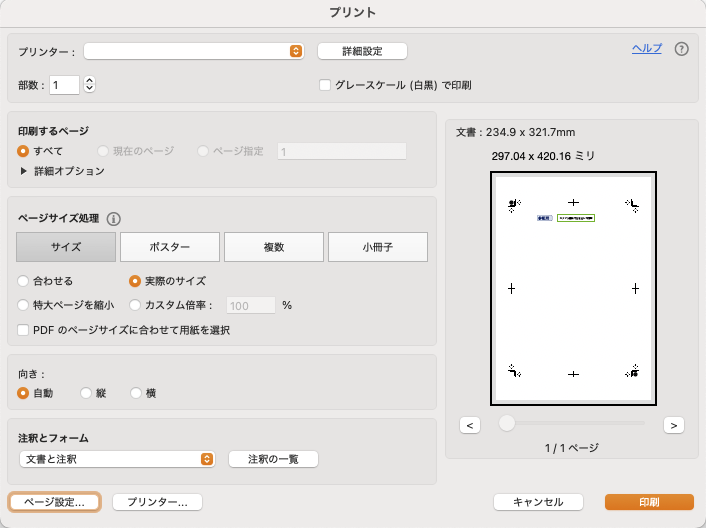Click the page preview slider
706x528 pixels.
click(573, 424)
